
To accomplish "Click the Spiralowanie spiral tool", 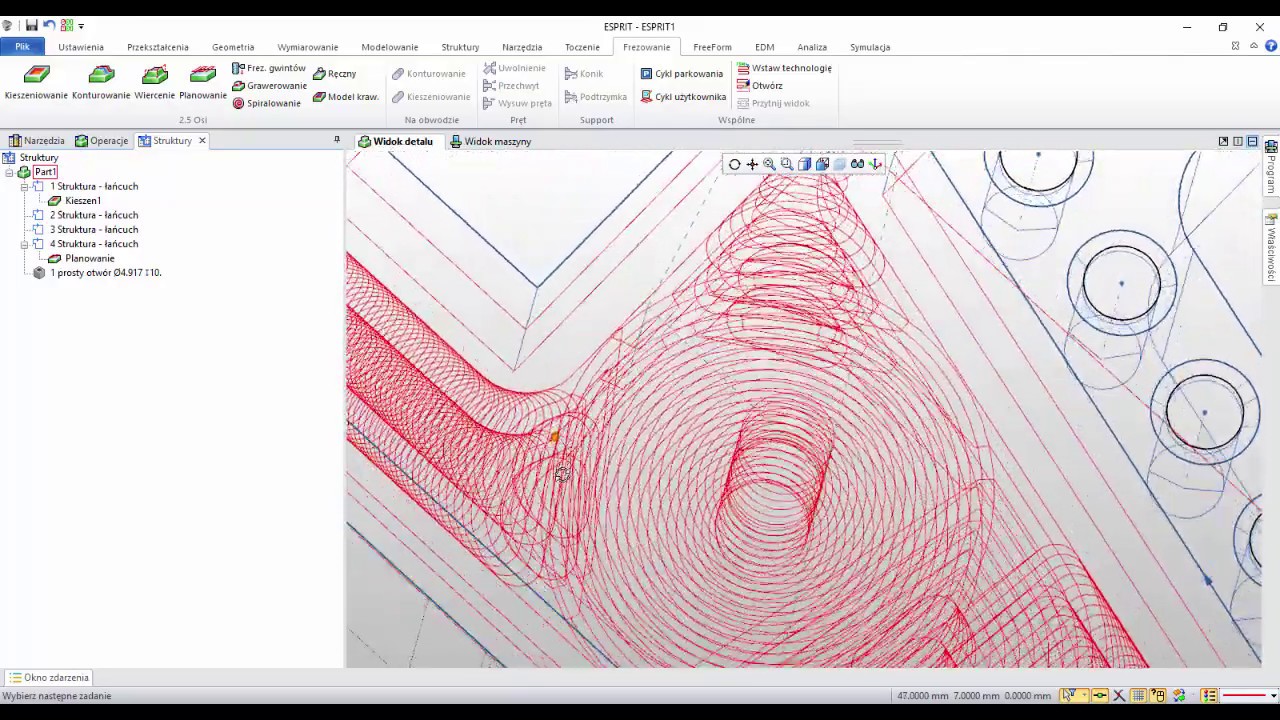I will click(266, 103).
